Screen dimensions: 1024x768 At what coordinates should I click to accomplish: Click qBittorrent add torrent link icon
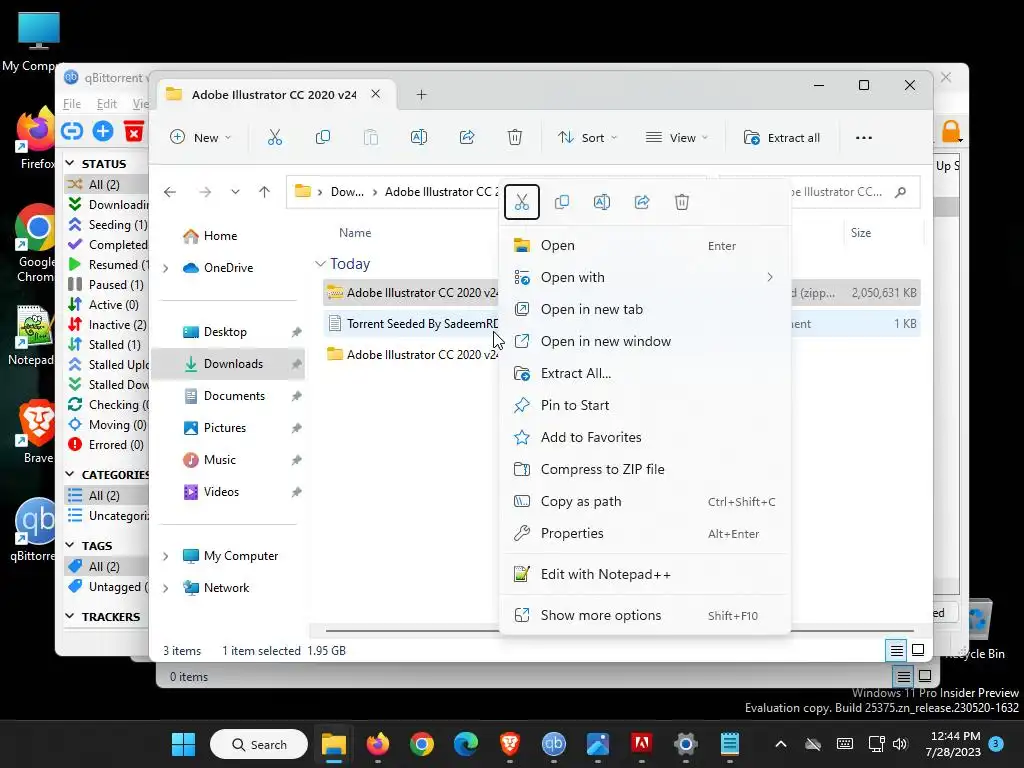pyautogui.click(x=72, y=131)
